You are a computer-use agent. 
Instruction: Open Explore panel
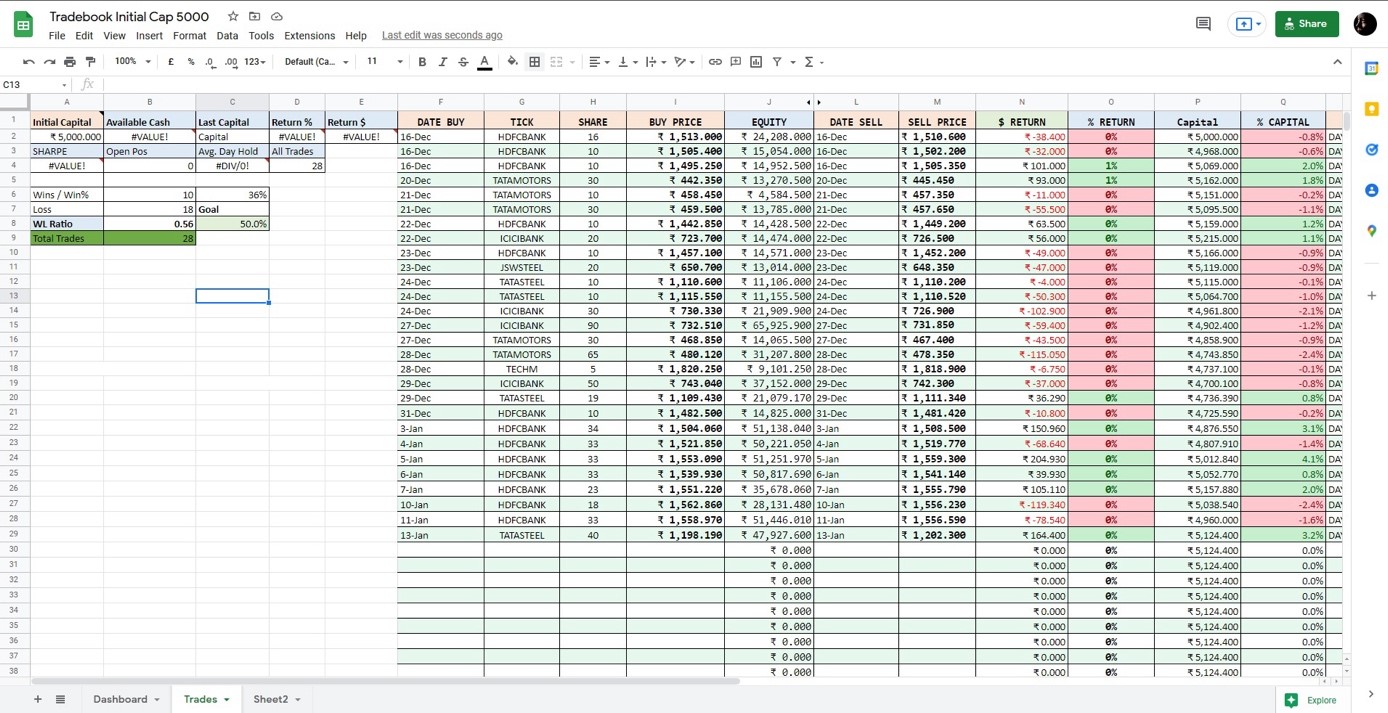click(x=1311, y=700)
